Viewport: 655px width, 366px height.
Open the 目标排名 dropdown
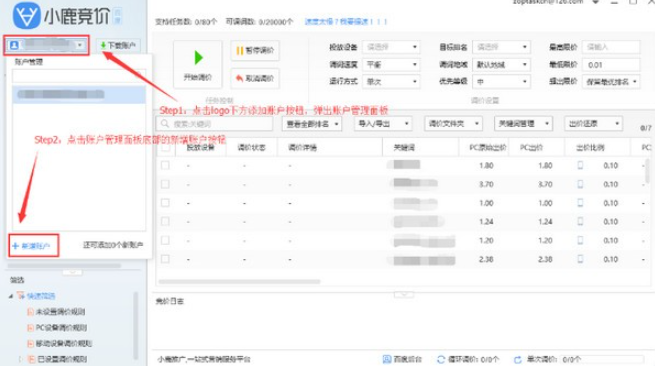501,47
